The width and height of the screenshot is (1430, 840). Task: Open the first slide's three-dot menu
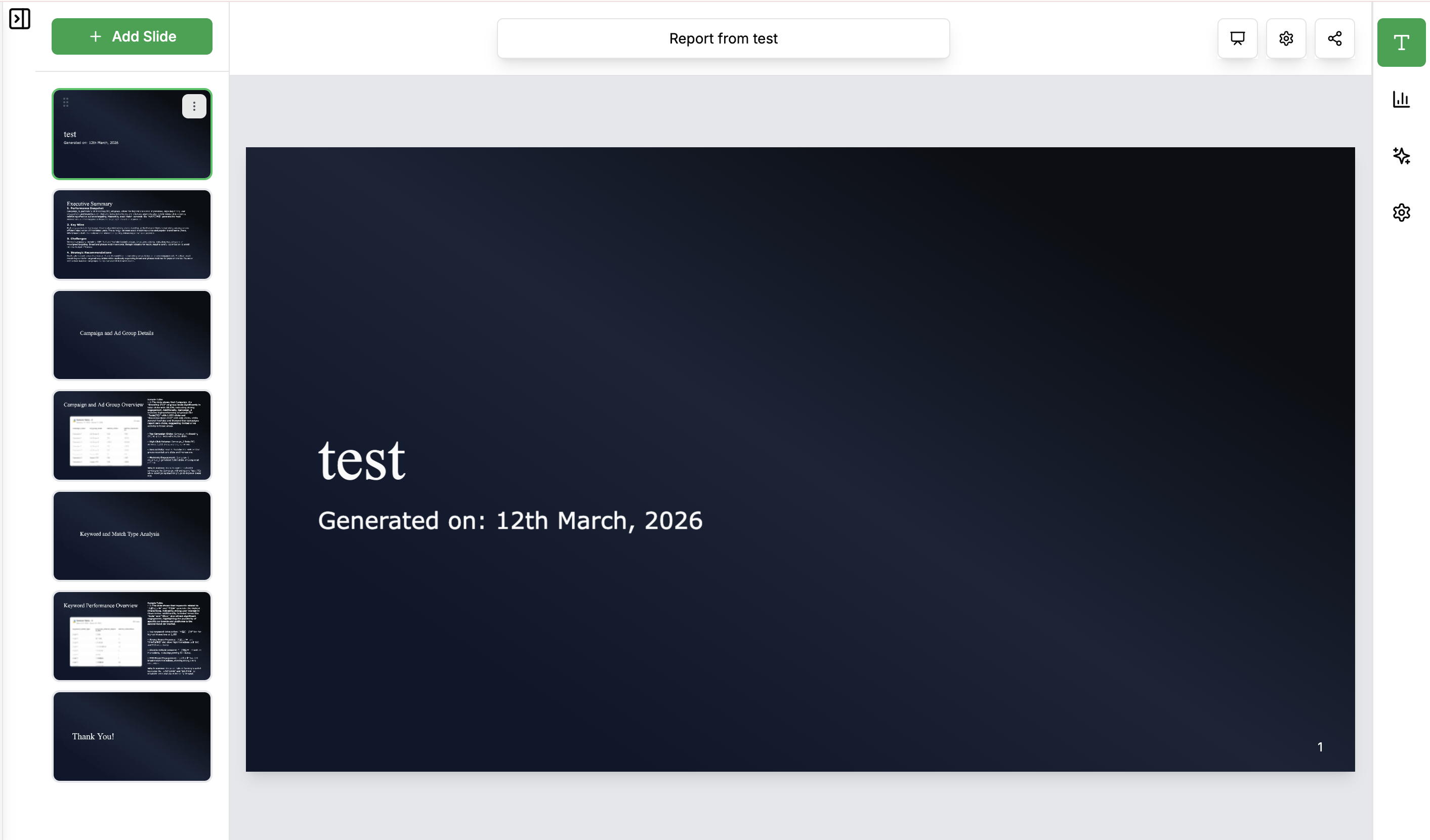point(194,106)
